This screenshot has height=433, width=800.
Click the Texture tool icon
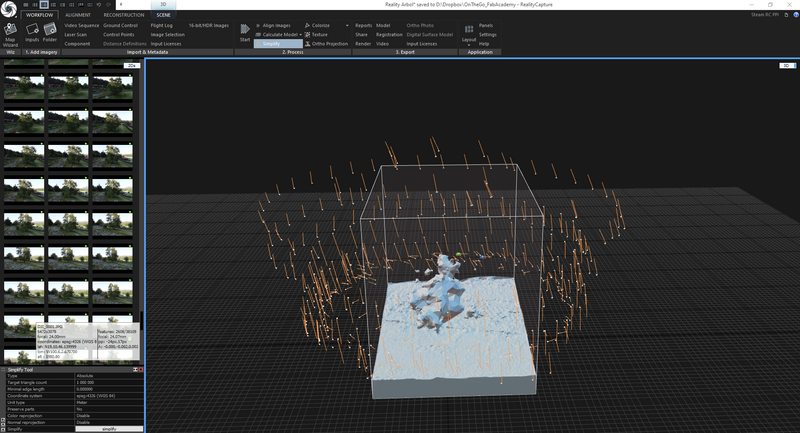pyautogui.click(x=307, y=35)
